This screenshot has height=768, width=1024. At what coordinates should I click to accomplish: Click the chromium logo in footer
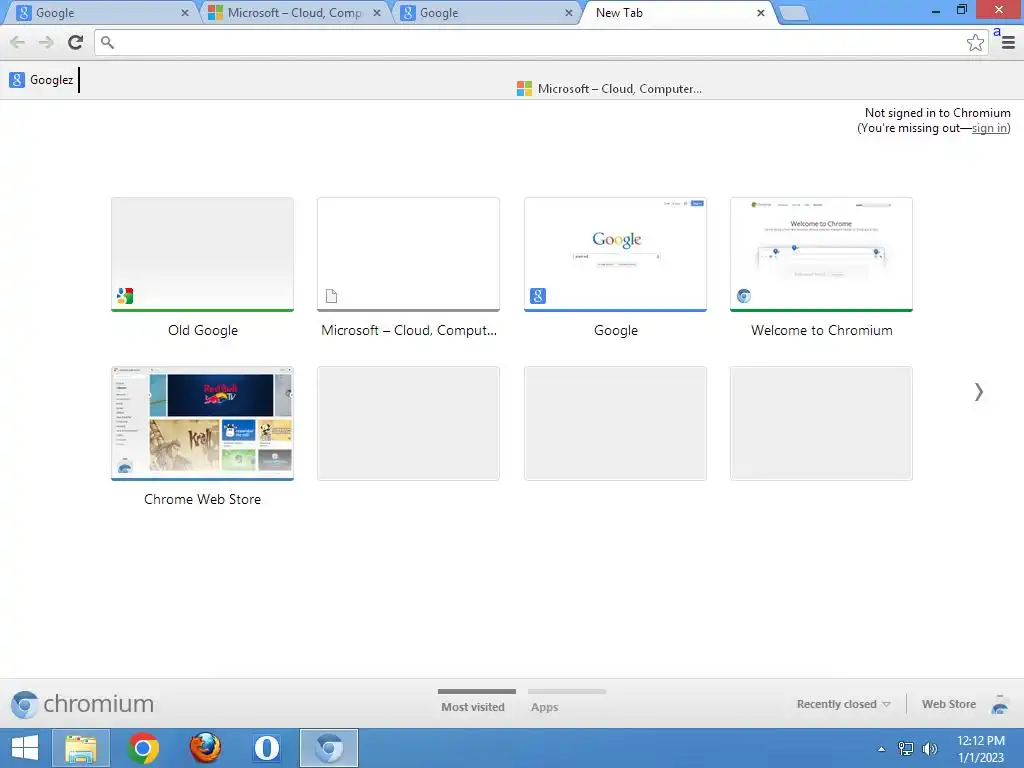(82, 704)
